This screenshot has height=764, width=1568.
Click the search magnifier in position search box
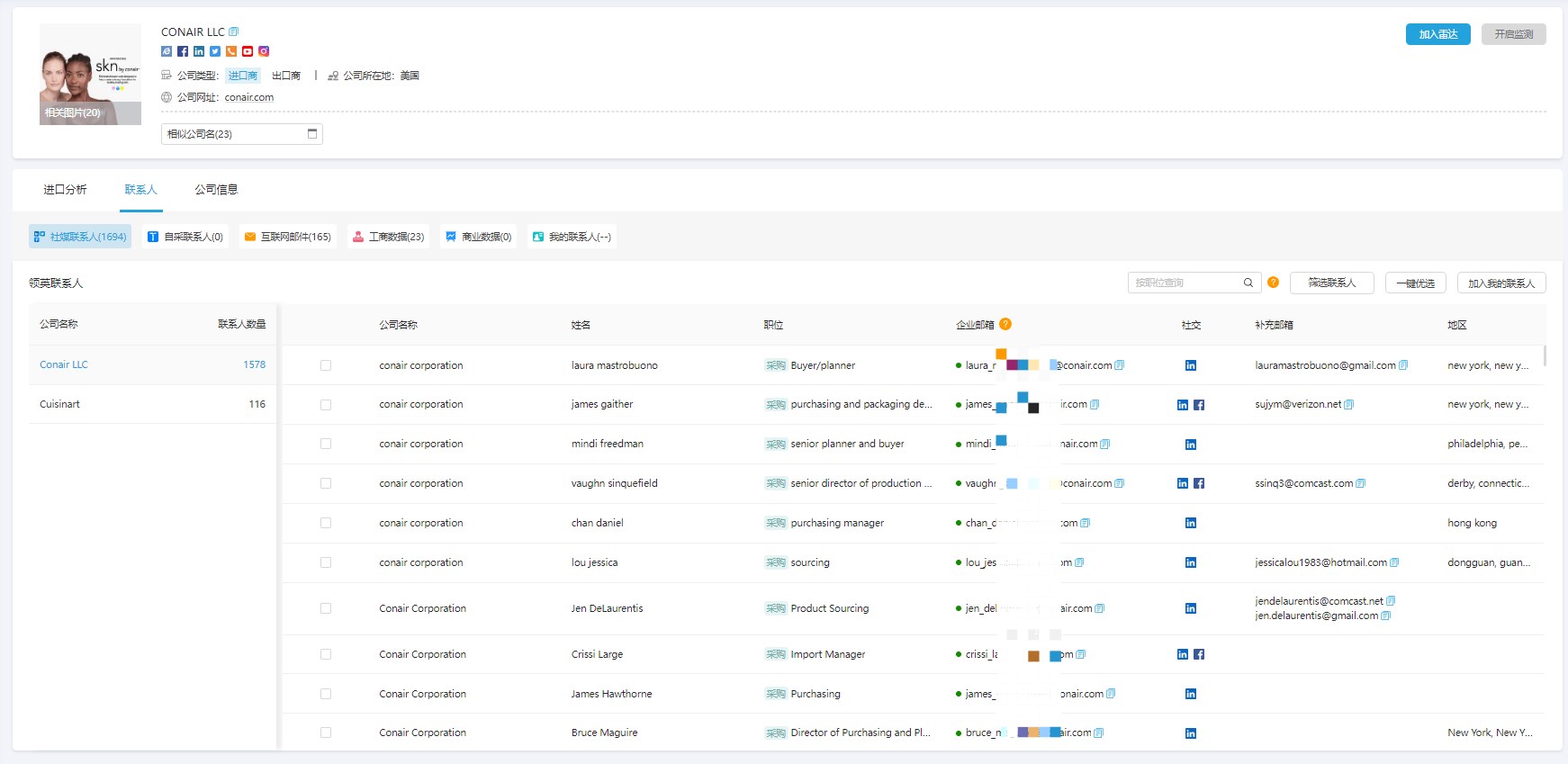coord(1248,283)
